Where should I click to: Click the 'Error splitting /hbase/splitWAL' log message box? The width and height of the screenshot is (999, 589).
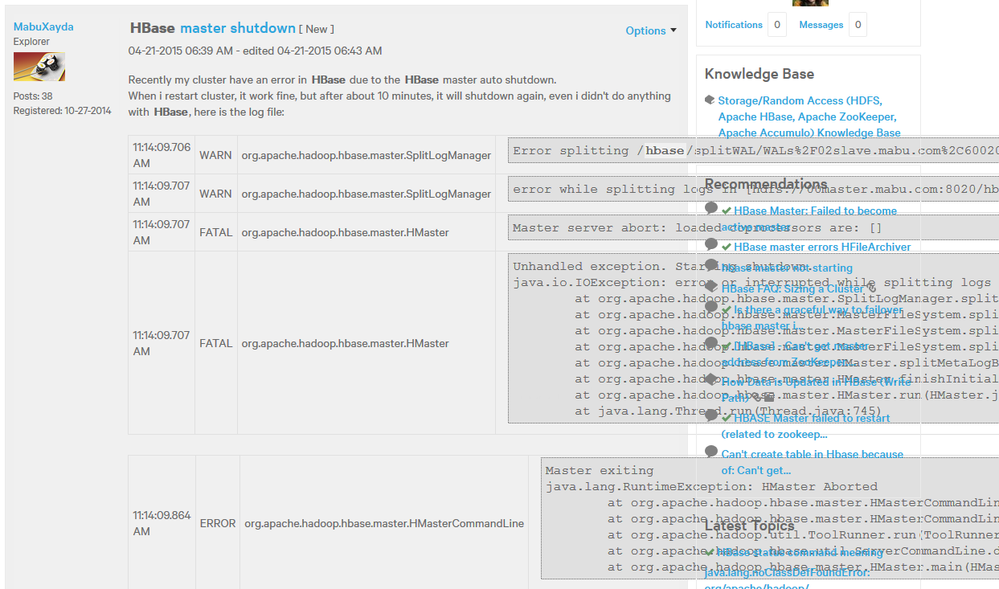tap(753, 150)
